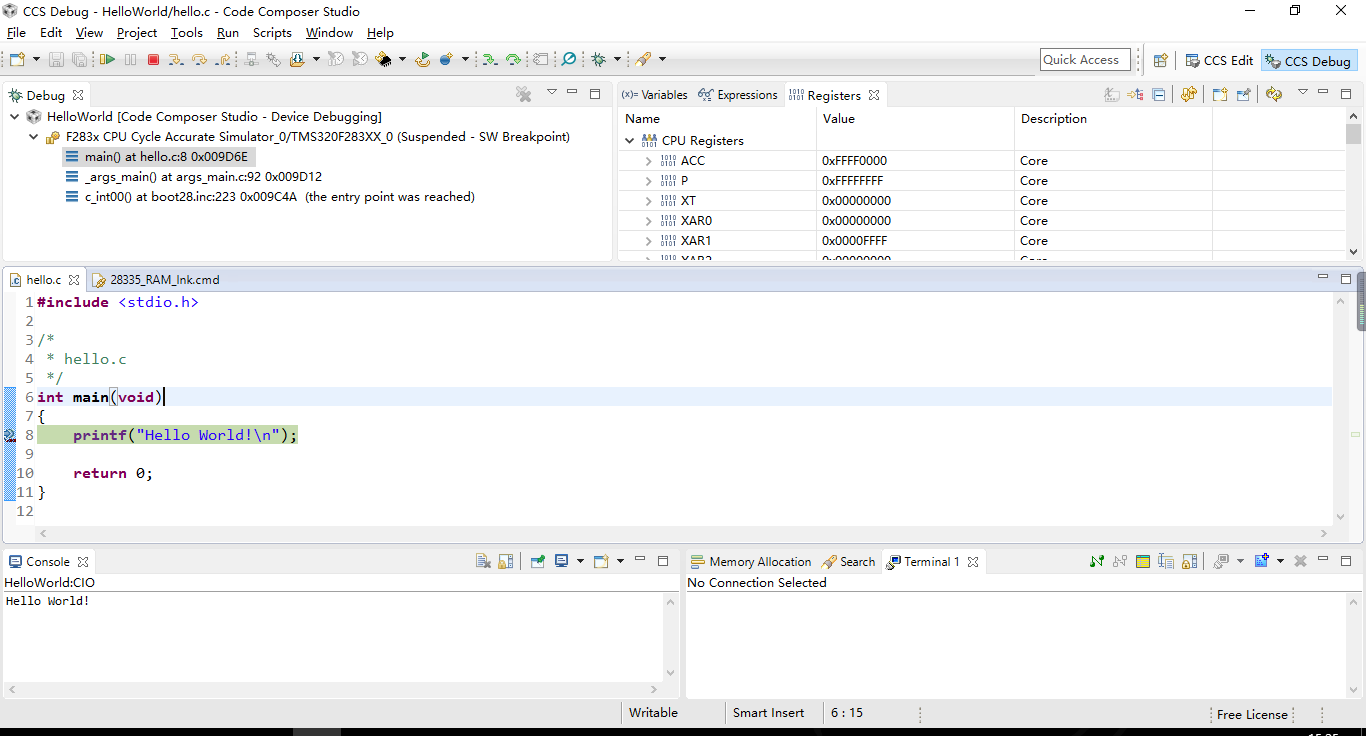Click the magnifier Search toolbar icon
This screenshot has height=736, width=1366.
pyautogui.click(x=568, y=60)
